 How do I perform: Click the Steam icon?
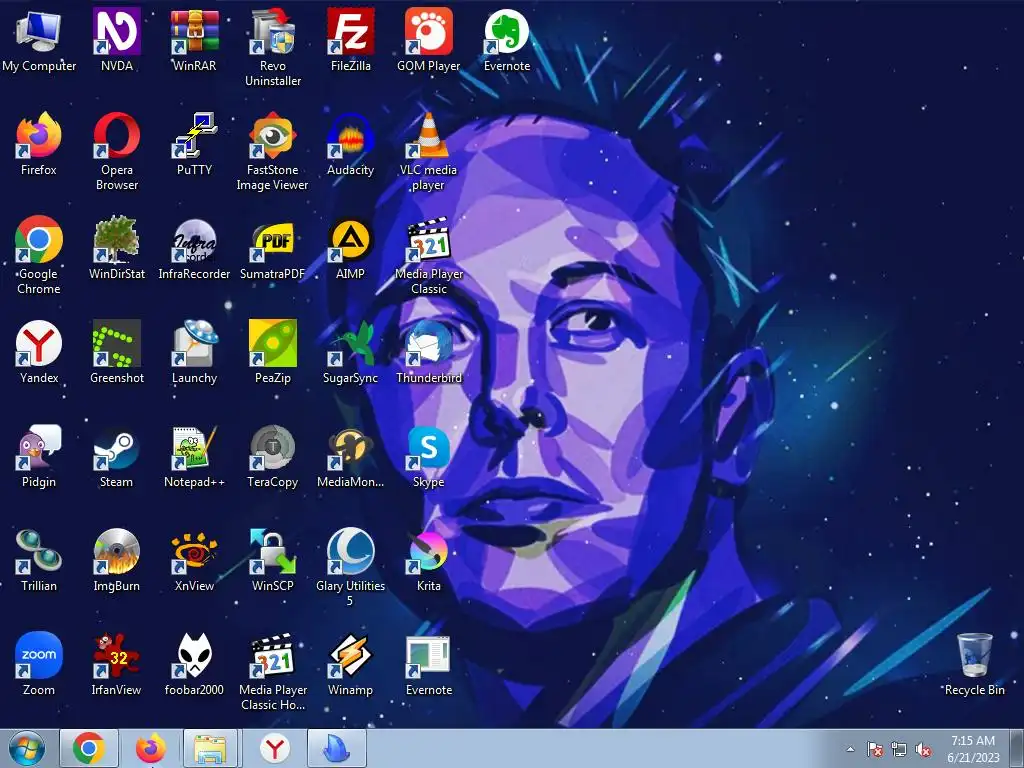(x=116, y=447)
